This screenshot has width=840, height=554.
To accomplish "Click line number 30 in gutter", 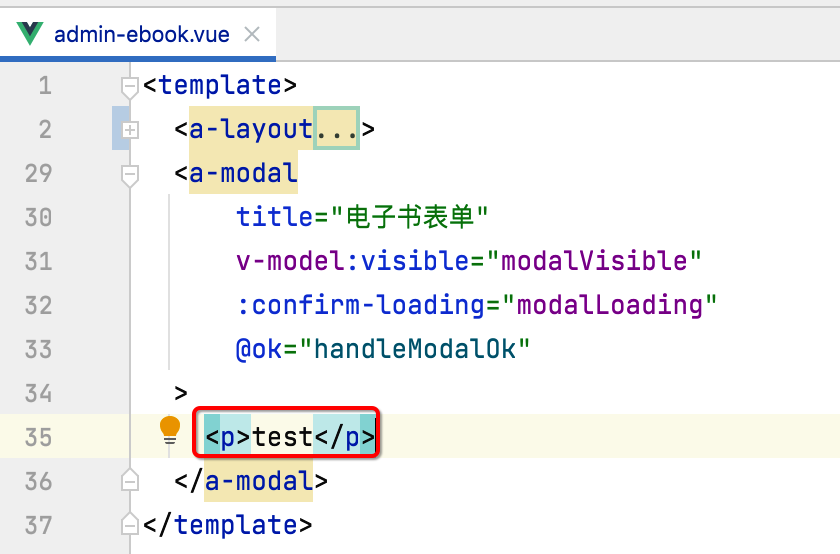I will 39,218.
